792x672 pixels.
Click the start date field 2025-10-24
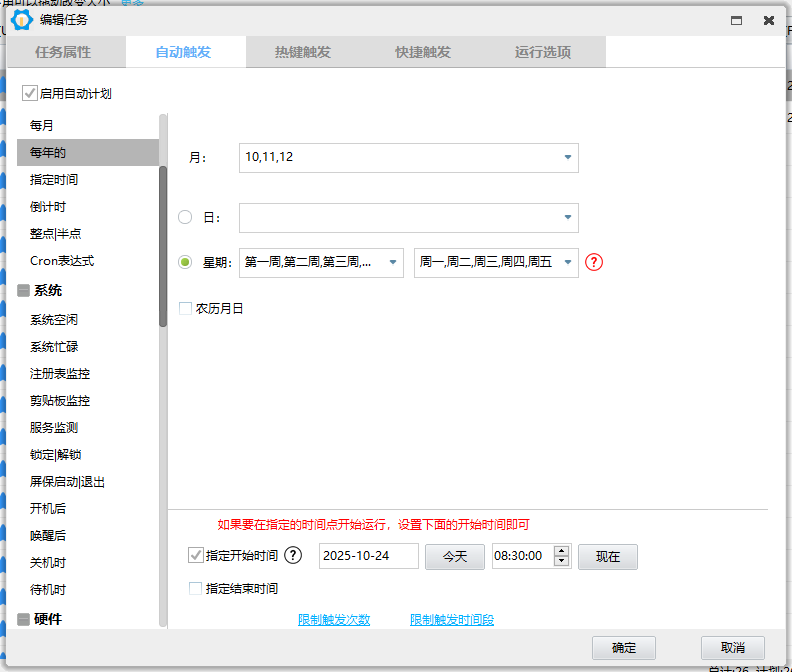point(368,556)
